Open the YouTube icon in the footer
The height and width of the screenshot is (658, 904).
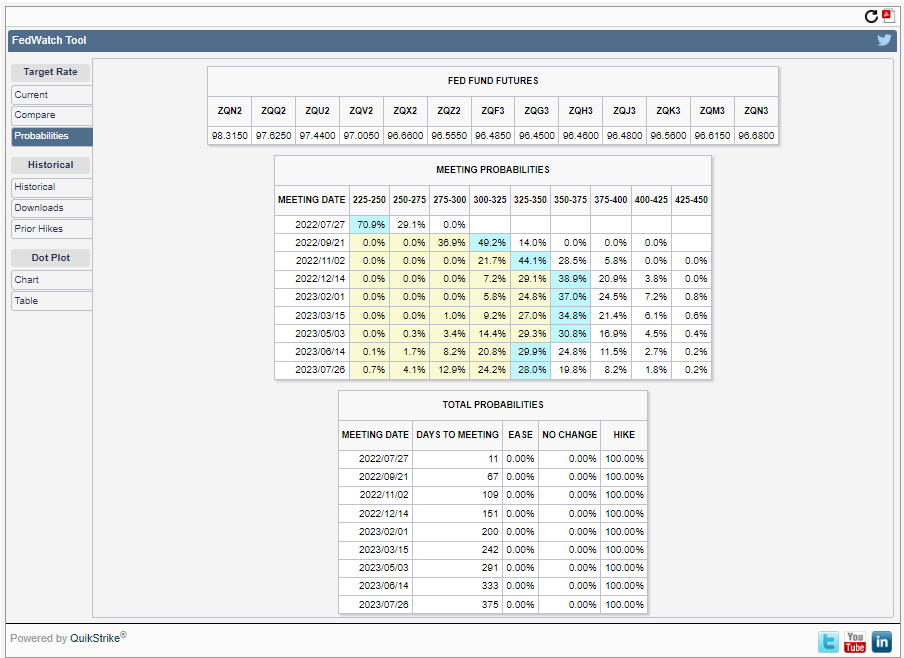click(855, 642)
